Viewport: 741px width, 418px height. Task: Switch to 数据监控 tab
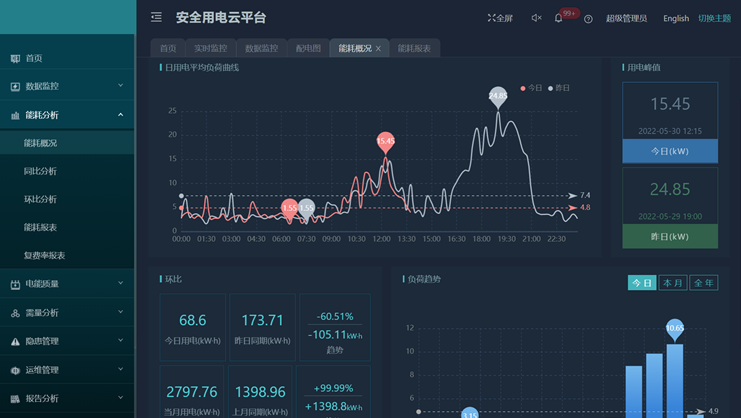coord(262,48)
